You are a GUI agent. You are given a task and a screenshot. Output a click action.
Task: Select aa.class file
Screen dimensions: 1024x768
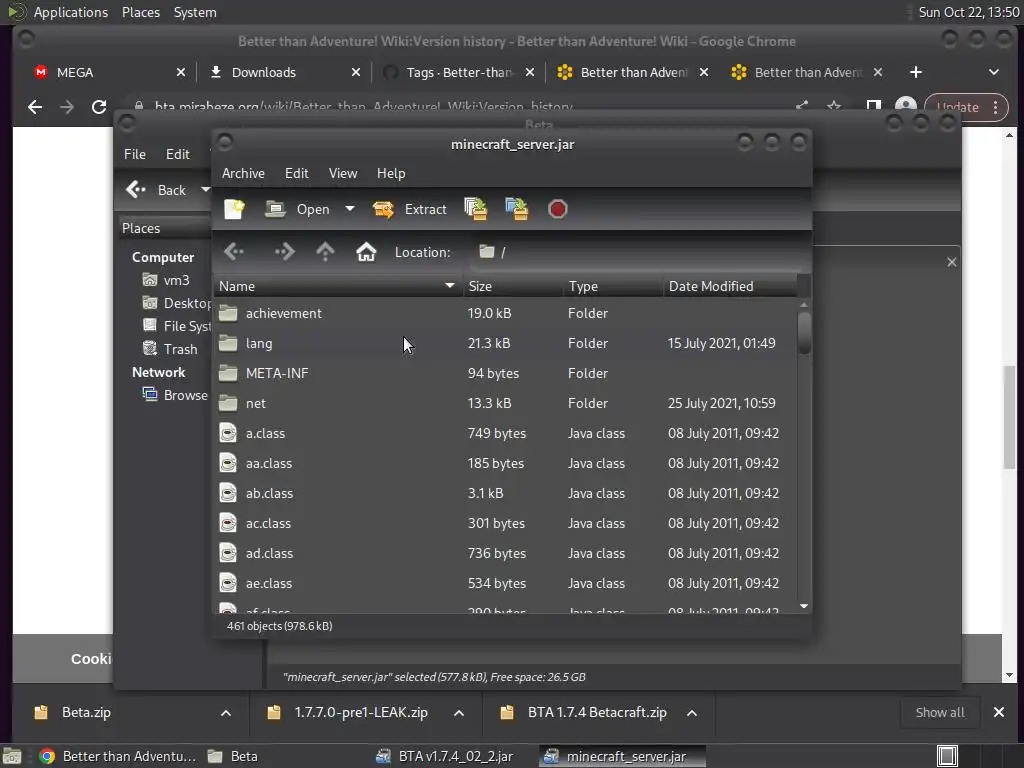pyautogui.click(x=505, y=464)
